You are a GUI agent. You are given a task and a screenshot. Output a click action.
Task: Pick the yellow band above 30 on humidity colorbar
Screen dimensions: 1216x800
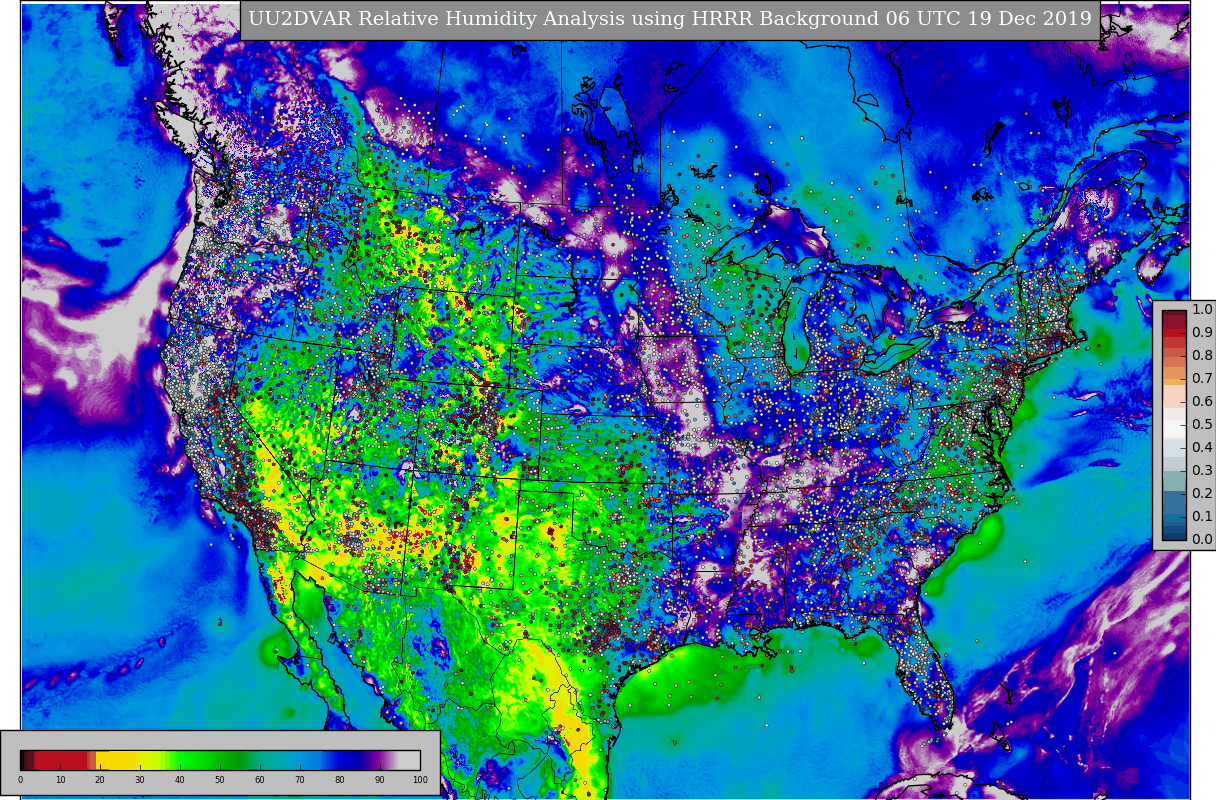(140, 760)
